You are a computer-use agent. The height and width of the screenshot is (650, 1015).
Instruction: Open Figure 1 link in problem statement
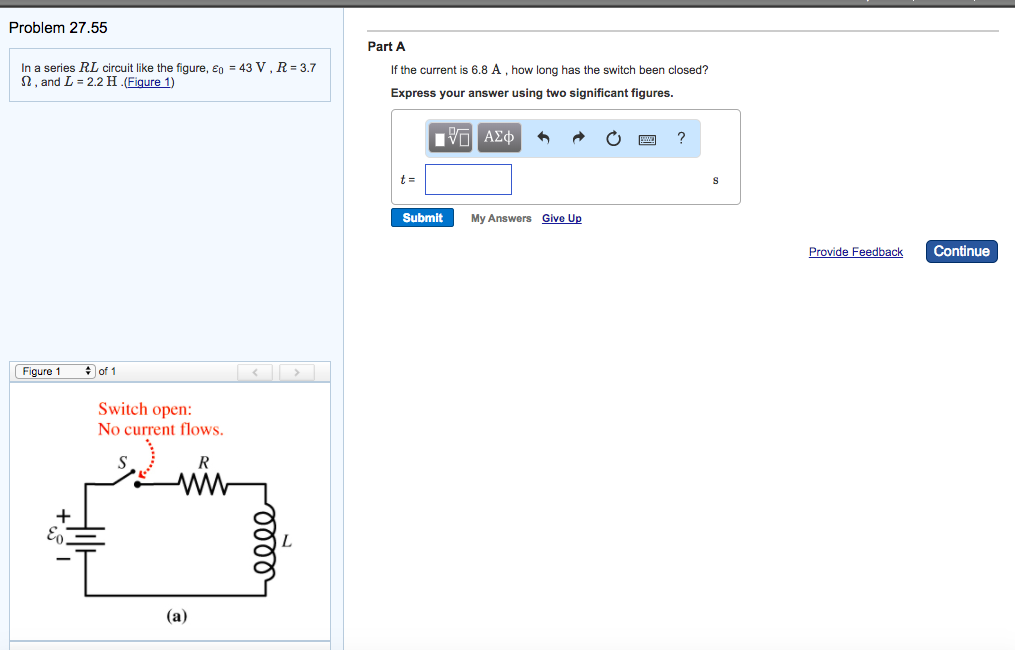149,81
